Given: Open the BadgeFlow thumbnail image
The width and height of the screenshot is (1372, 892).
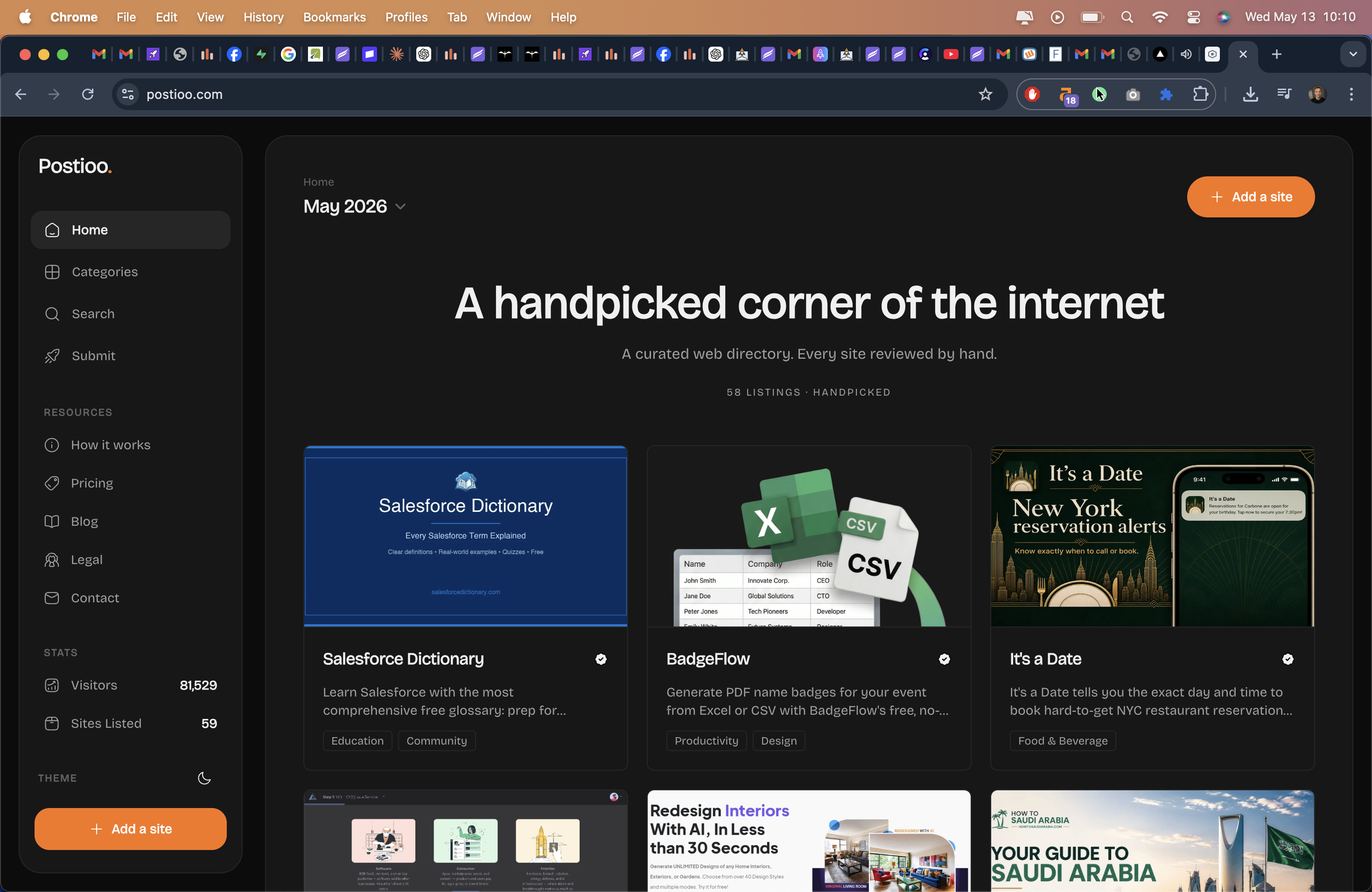Looking at the screenshot, I should [809, 536].
